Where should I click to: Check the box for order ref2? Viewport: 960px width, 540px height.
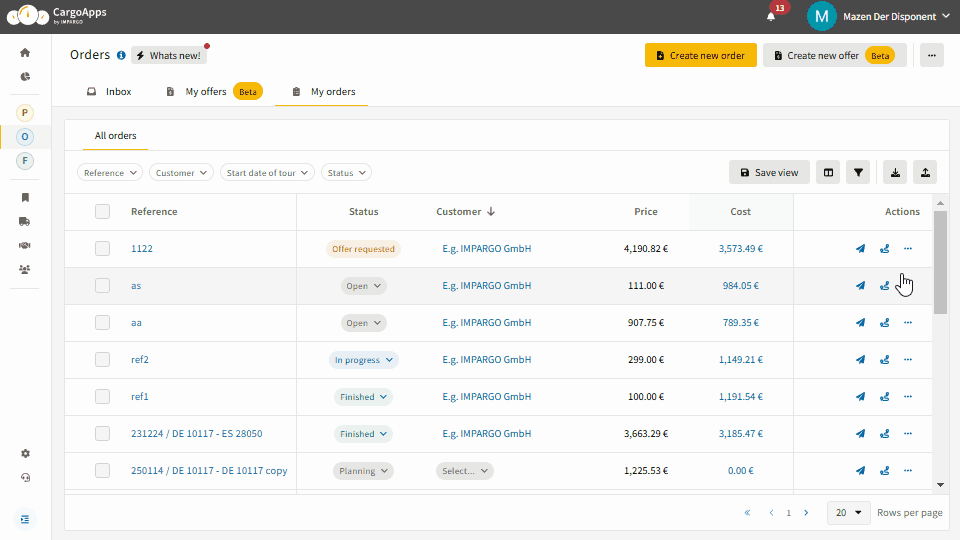[102, 359]
